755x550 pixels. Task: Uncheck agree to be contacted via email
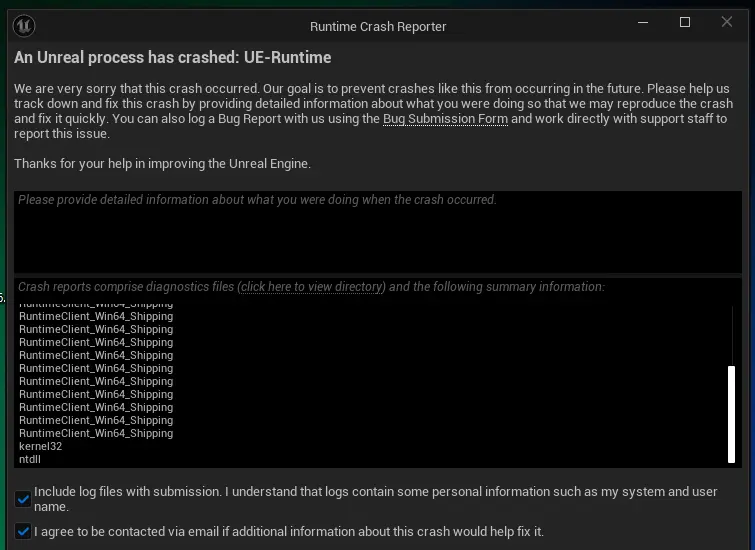(23, 532)
